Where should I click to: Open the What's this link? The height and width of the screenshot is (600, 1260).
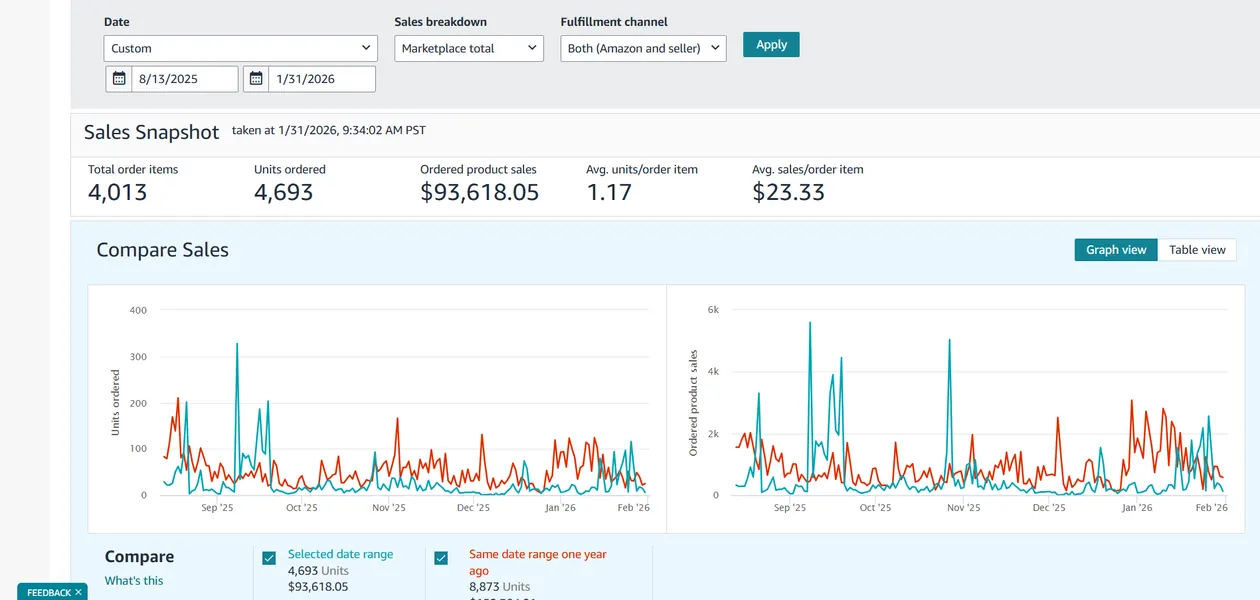pos(134,581)
